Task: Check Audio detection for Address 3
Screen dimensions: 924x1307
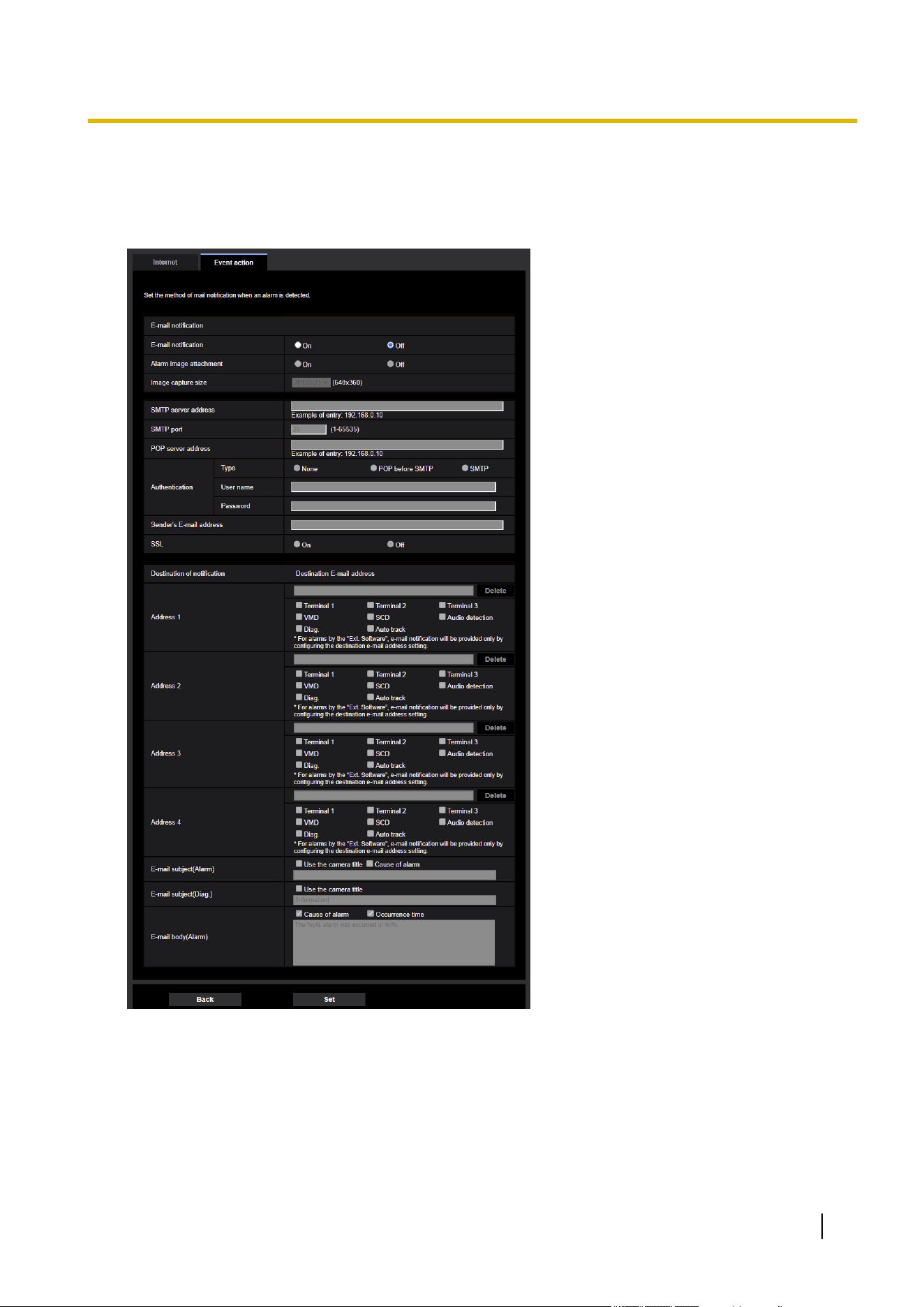Action: (x=442, y=753)
